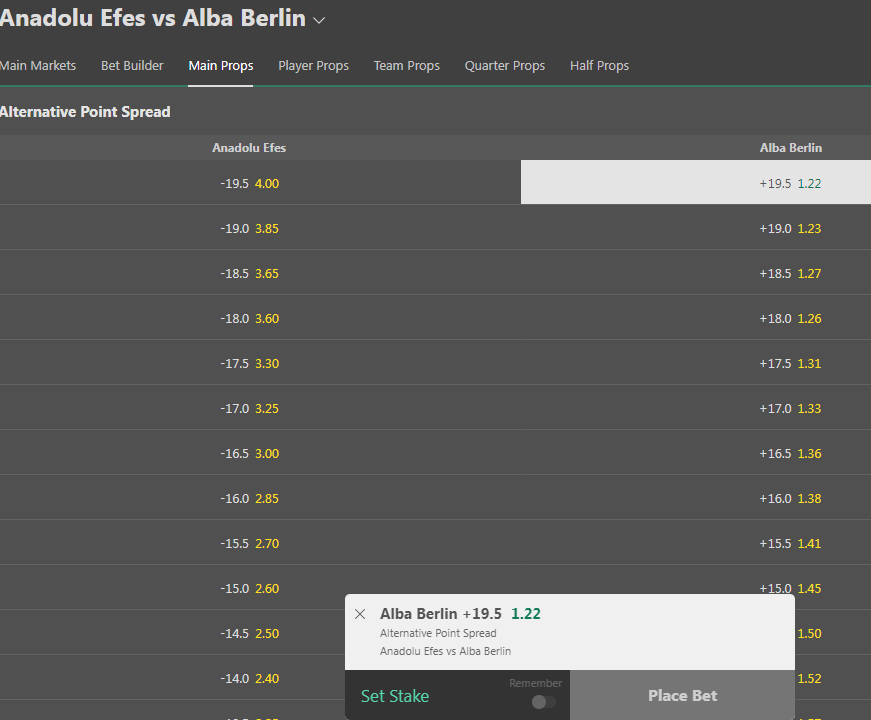Screen dimensions: 871x720
Task: Open the Bet Builder tab
Action: pyautogui.click(x=132, y=66)
